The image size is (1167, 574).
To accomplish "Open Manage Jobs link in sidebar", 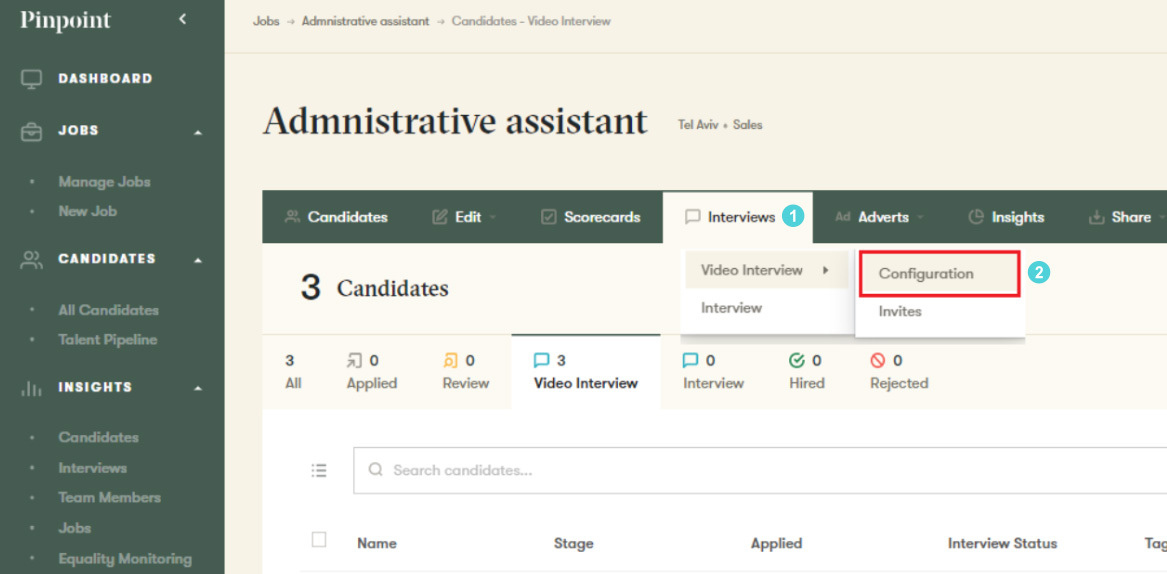I will (104, 182).
